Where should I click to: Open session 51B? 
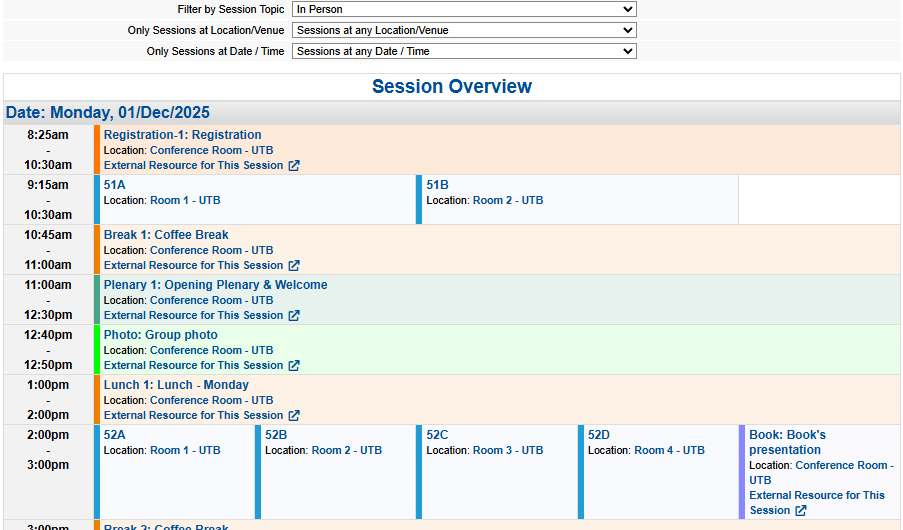(x=437, y=185)
